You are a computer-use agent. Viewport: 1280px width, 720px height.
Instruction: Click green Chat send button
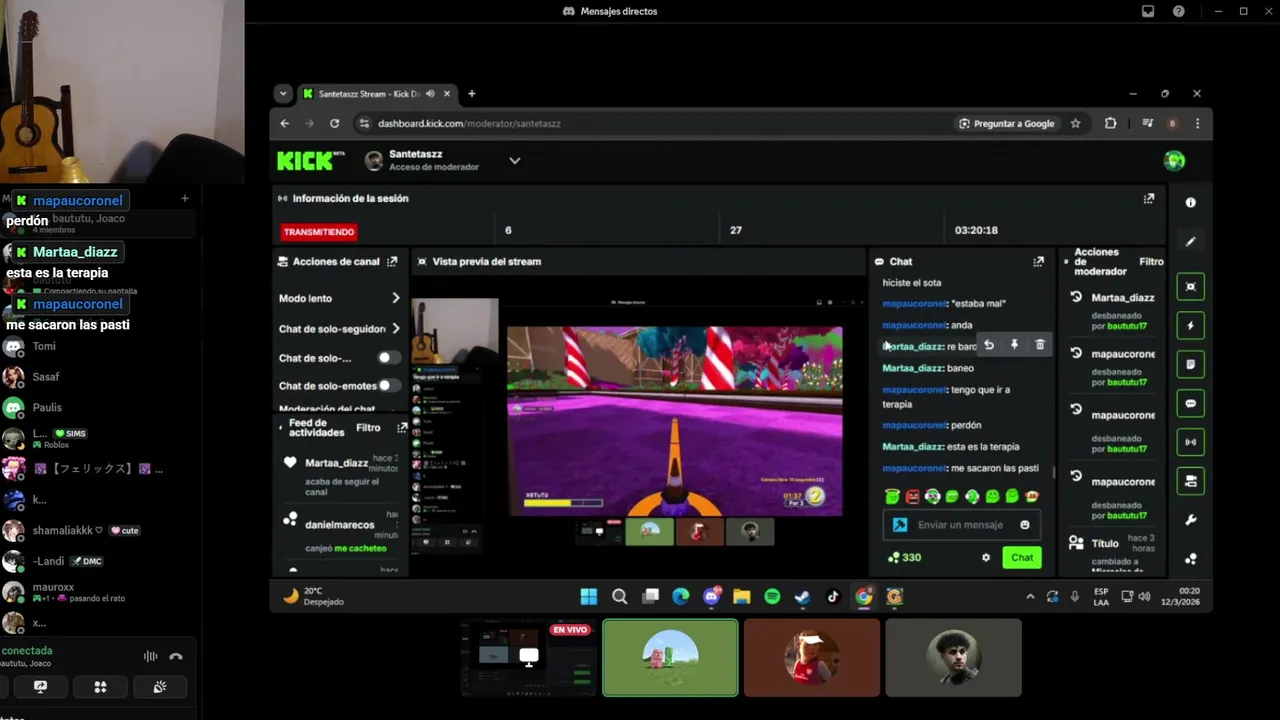click(1022, 558)
